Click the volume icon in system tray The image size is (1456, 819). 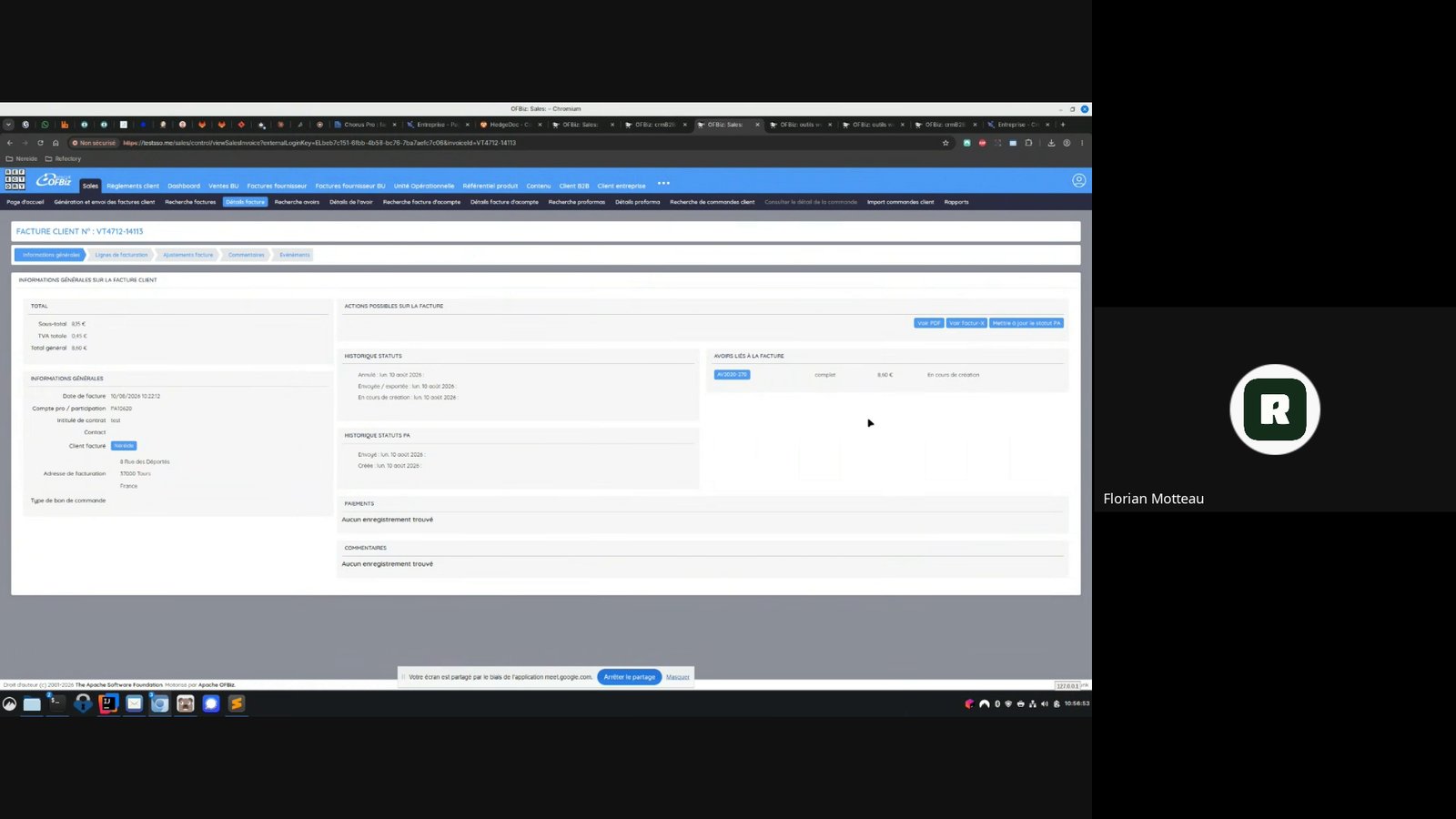pos(1045,703)
